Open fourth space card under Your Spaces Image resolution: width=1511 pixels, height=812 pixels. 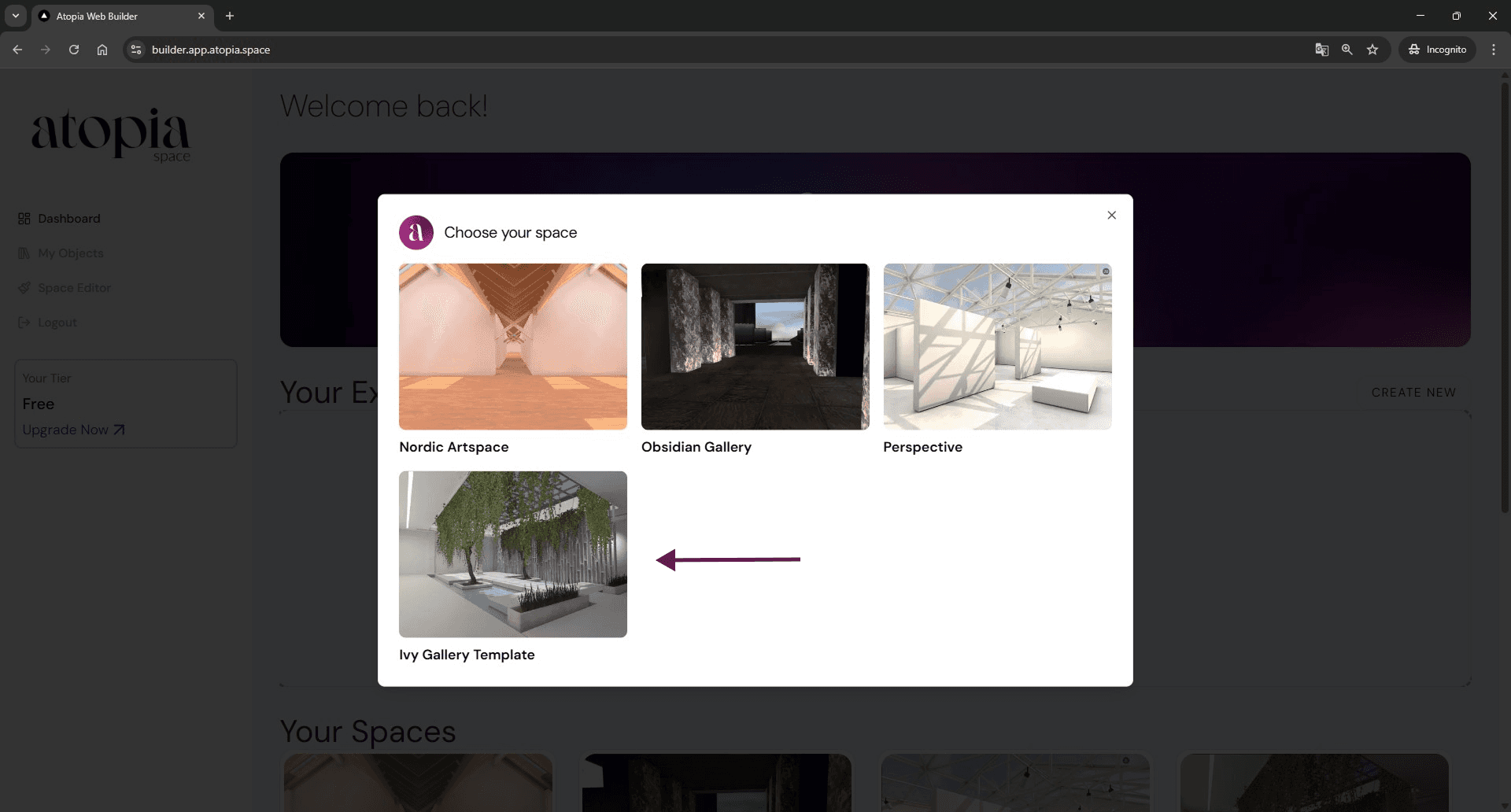(x=1314, y=783)
